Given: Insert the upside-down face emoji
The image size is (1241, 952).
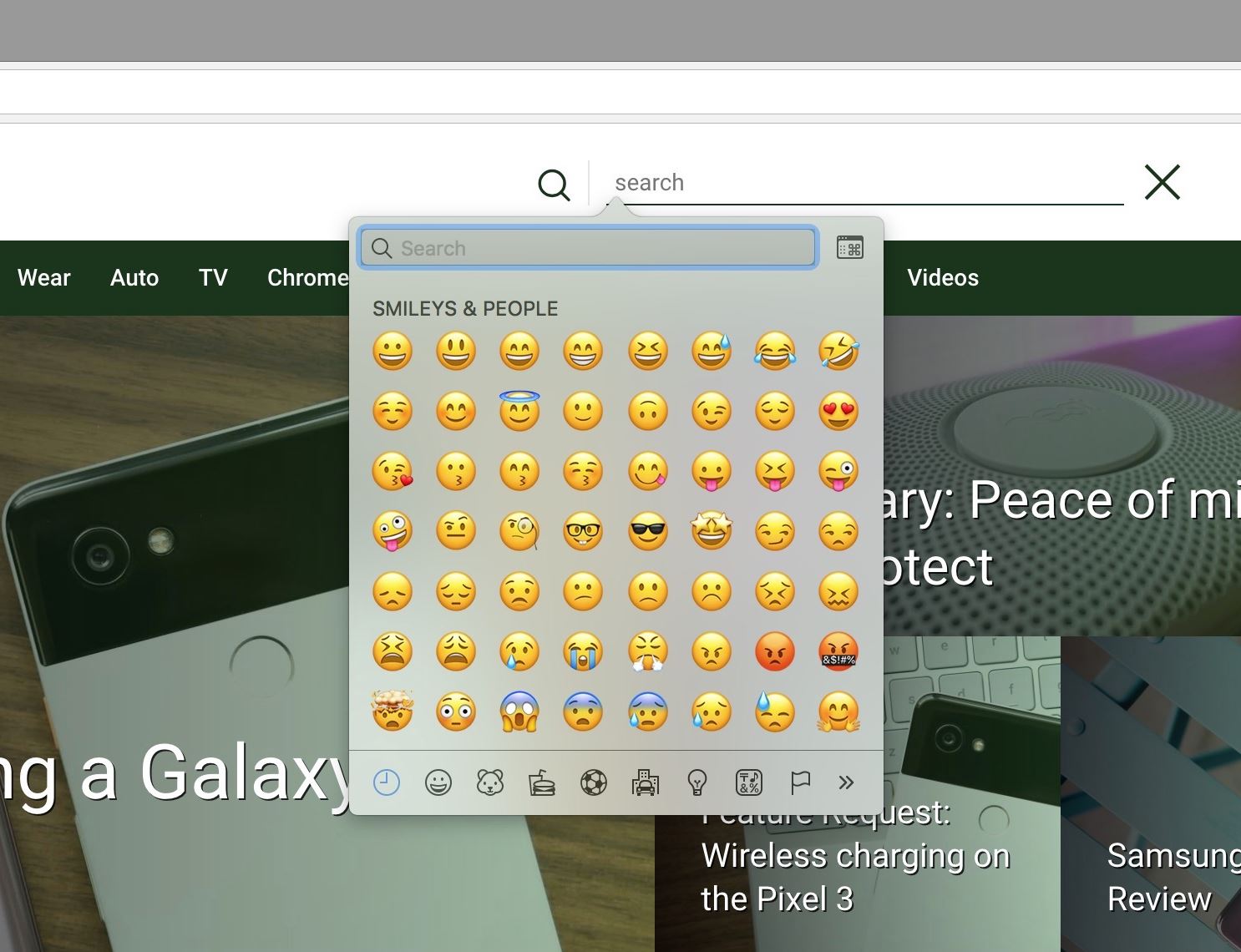Looking at the screenshot, I should (648, 411).
